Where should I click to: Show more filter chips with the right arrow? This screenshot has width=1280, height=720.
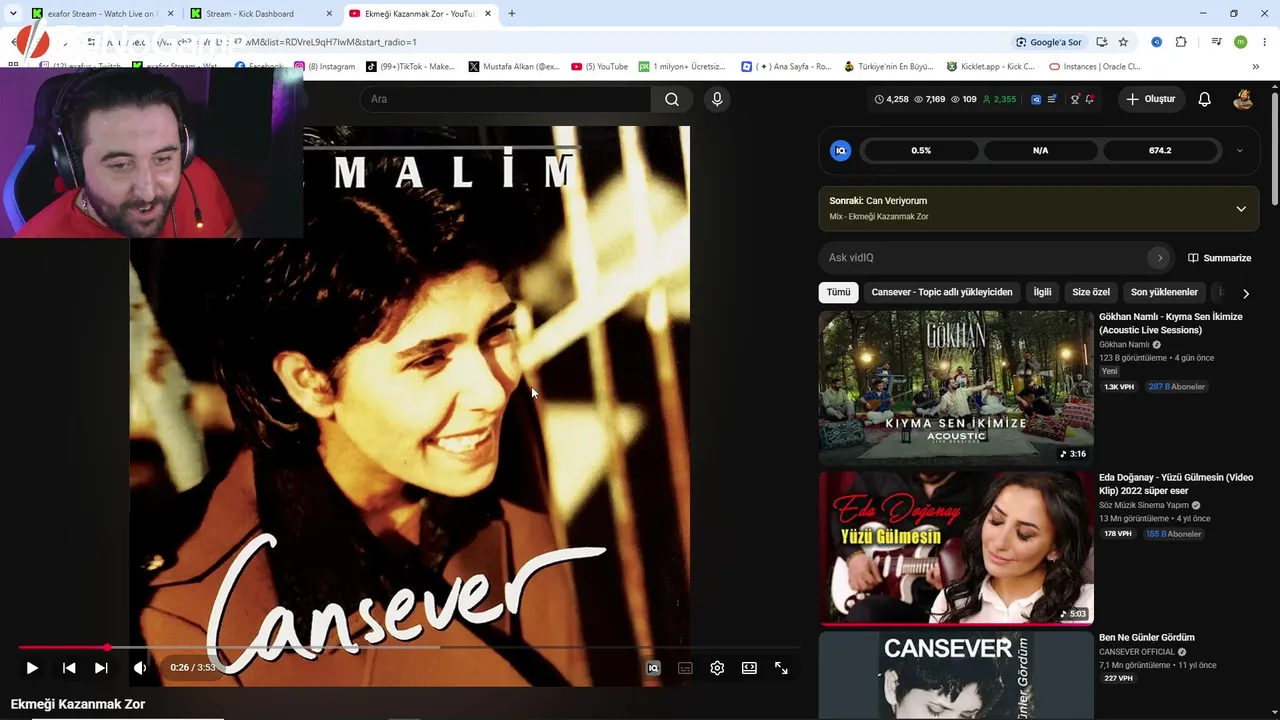coord(1245,293)
